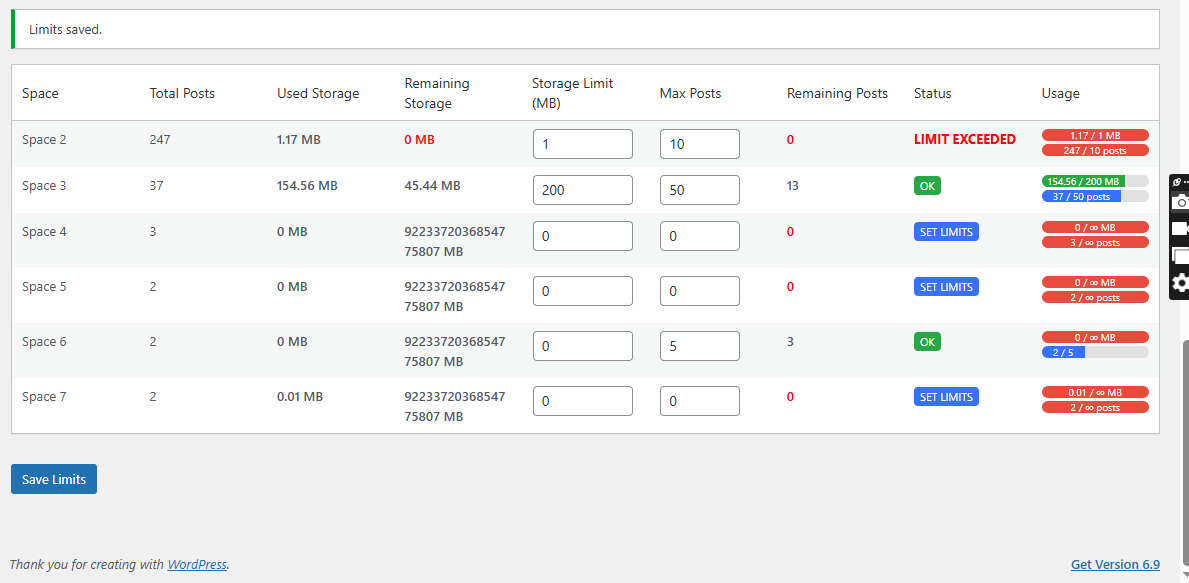Open the WordPress link in footer

click(x=197, y=564)
